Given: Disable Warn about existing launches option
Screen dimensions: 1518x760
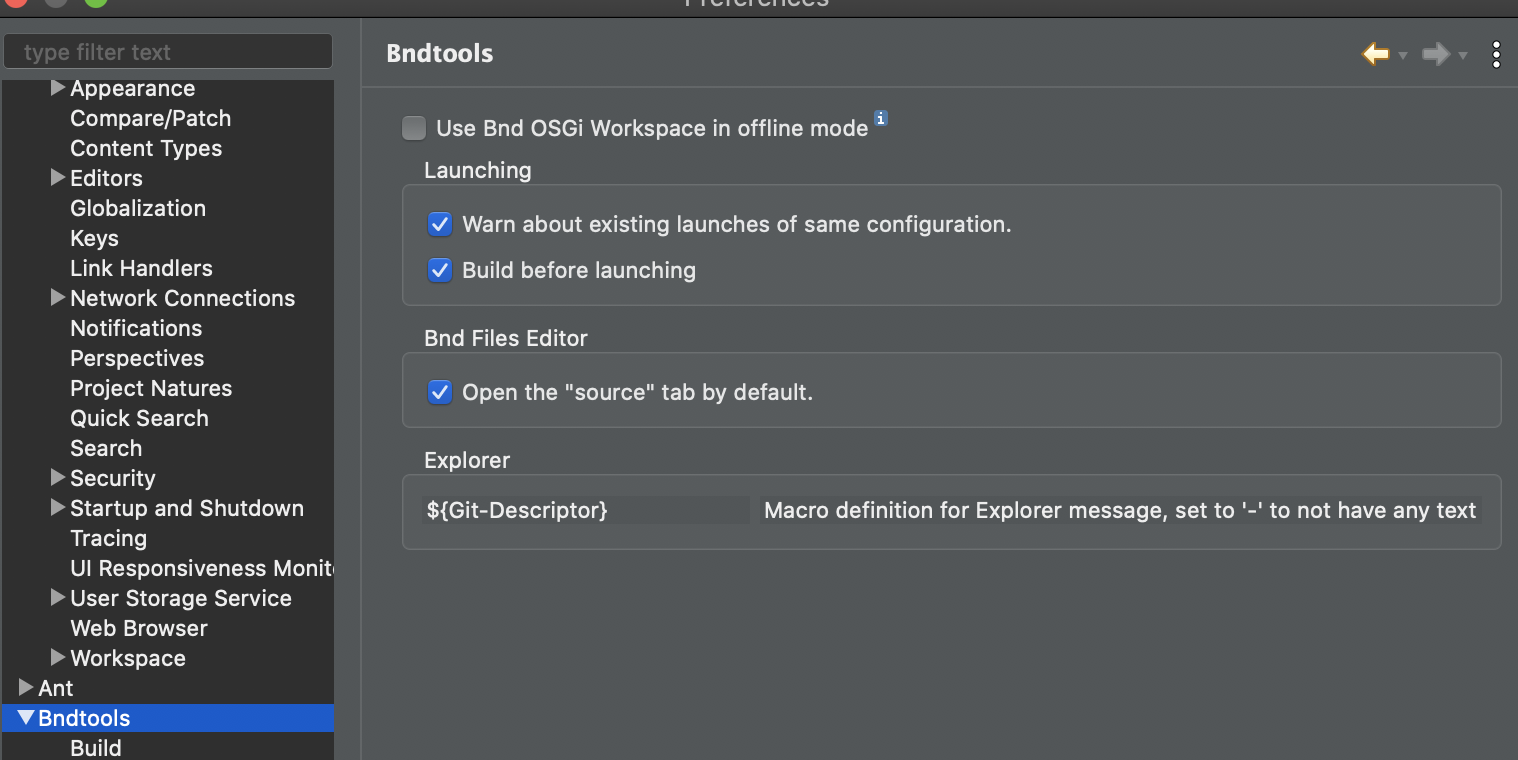Looking at the screenshot, I should (x=440, y=224).
